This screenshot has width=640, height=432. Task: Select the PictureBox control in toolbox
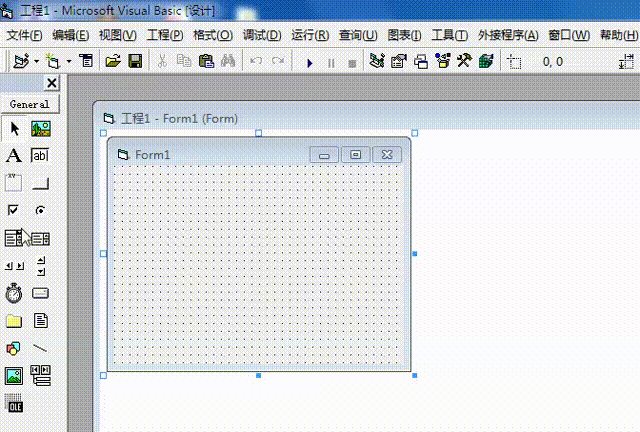click(x=41, y=129)
